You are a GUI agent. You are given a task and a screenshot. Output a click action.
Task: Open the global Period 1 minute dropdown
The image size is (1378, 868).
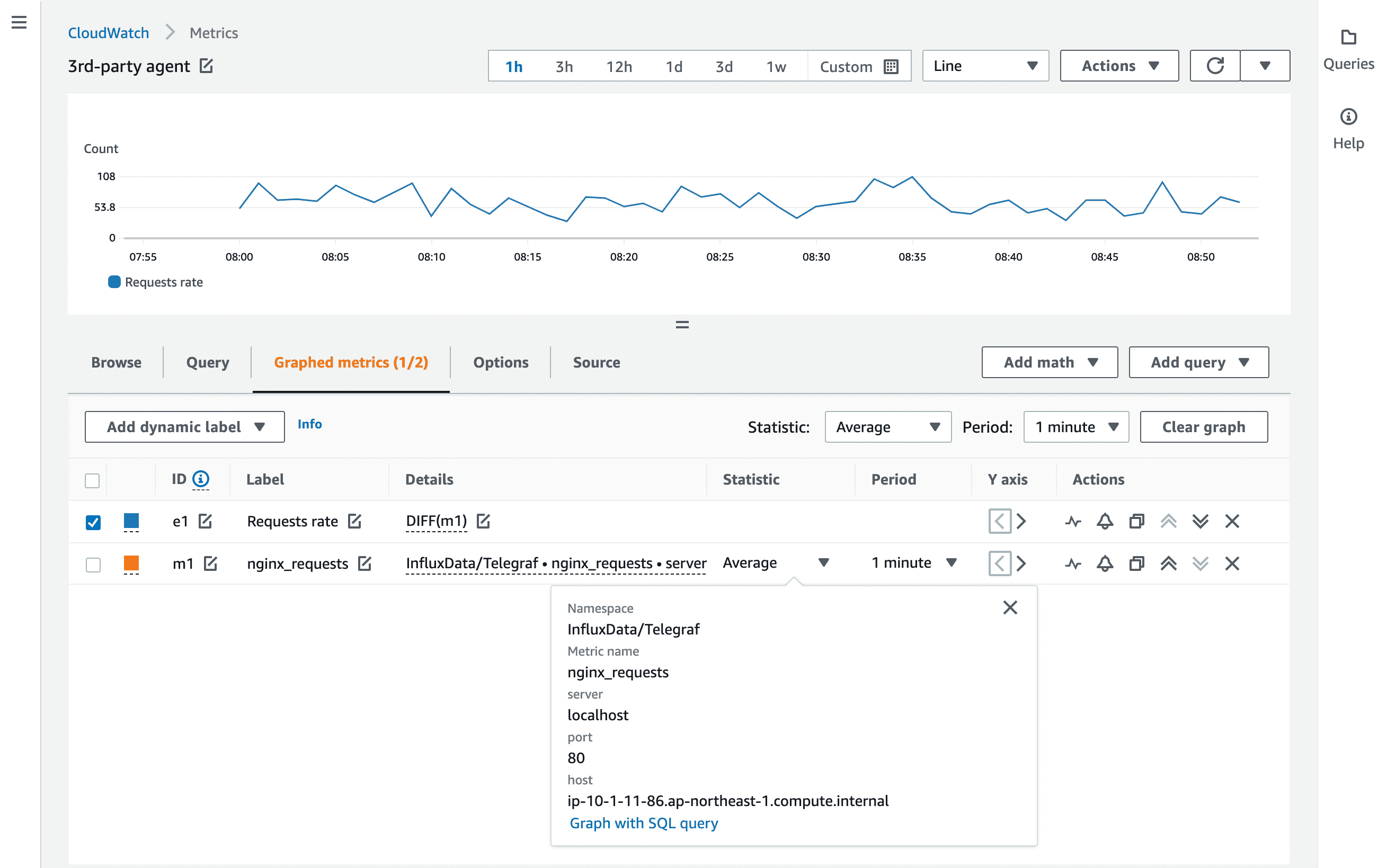[1076, 427]
